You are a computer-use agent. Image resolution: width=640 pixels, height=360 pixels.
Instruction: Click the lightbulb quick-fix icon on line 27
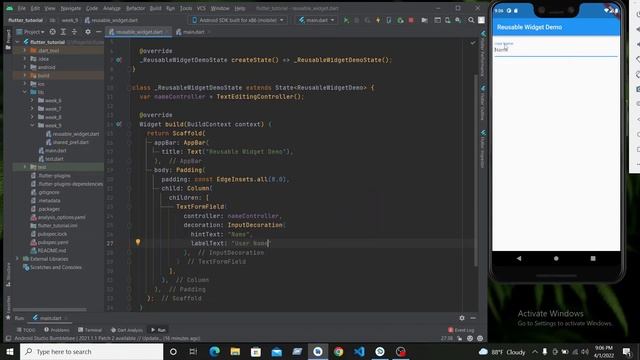point(138,242)
